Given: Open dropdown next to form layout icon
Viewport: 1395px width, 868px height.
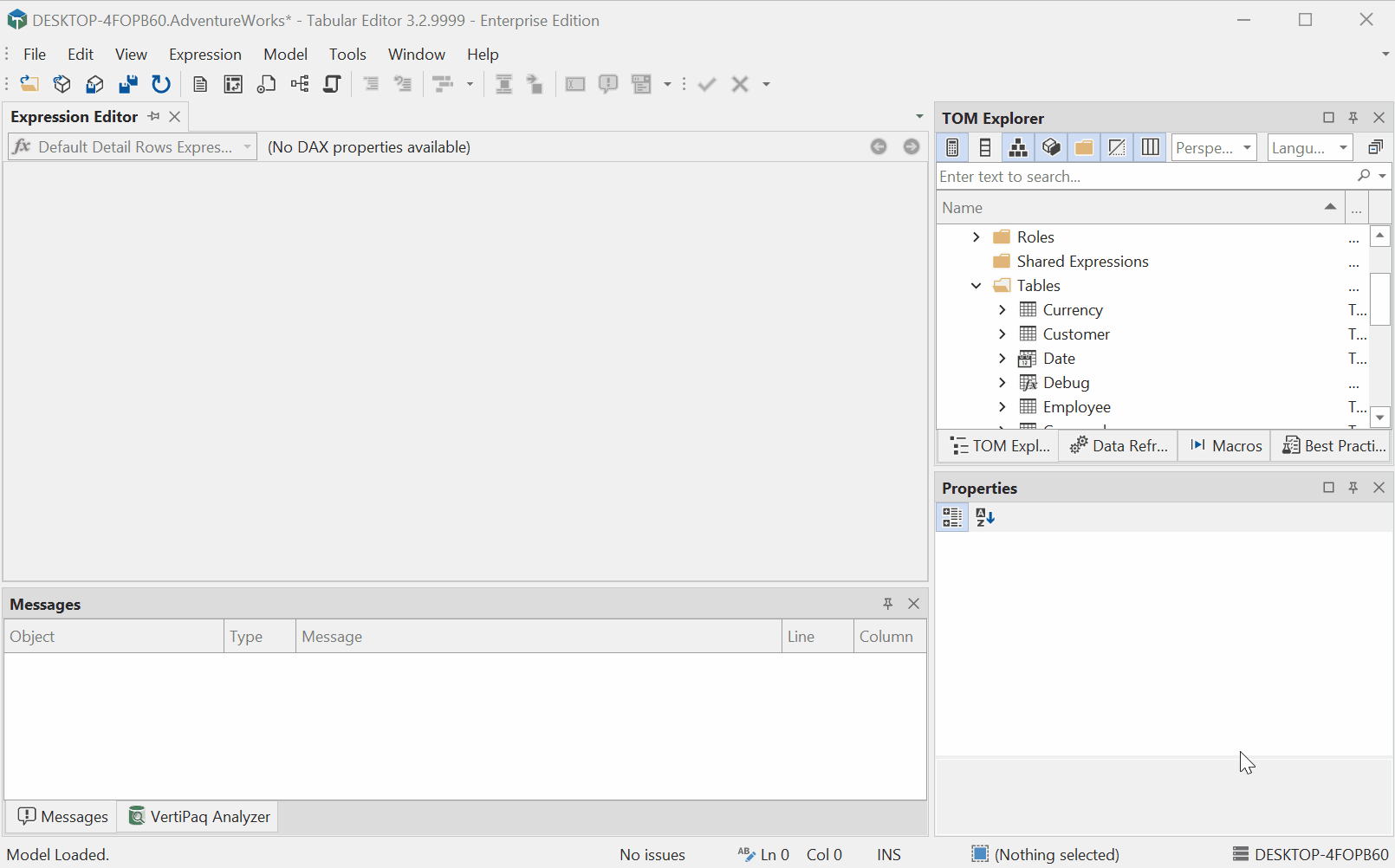Looking at the screenshot, I should coord(667,84).
